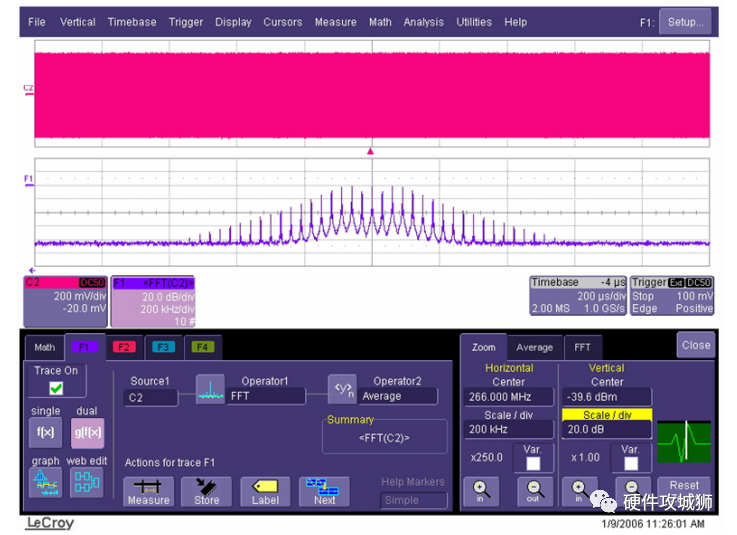Click the Close button in the dialog
The image size is (737, 535).
[x=696, y=345]
